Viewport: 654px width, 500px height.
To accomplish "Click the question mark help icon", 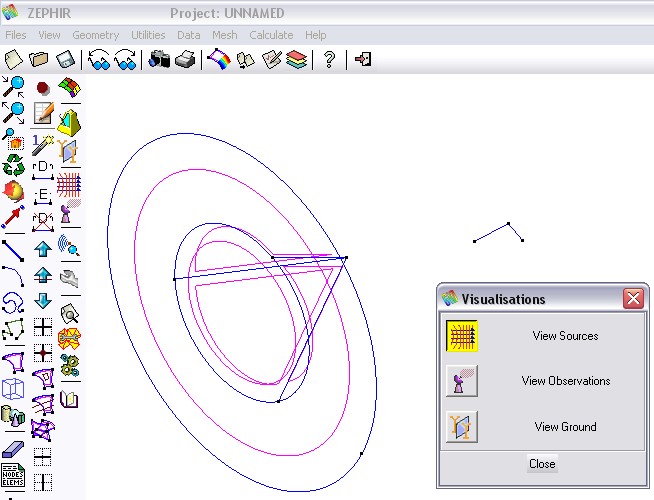I will [x=329, y=60].
